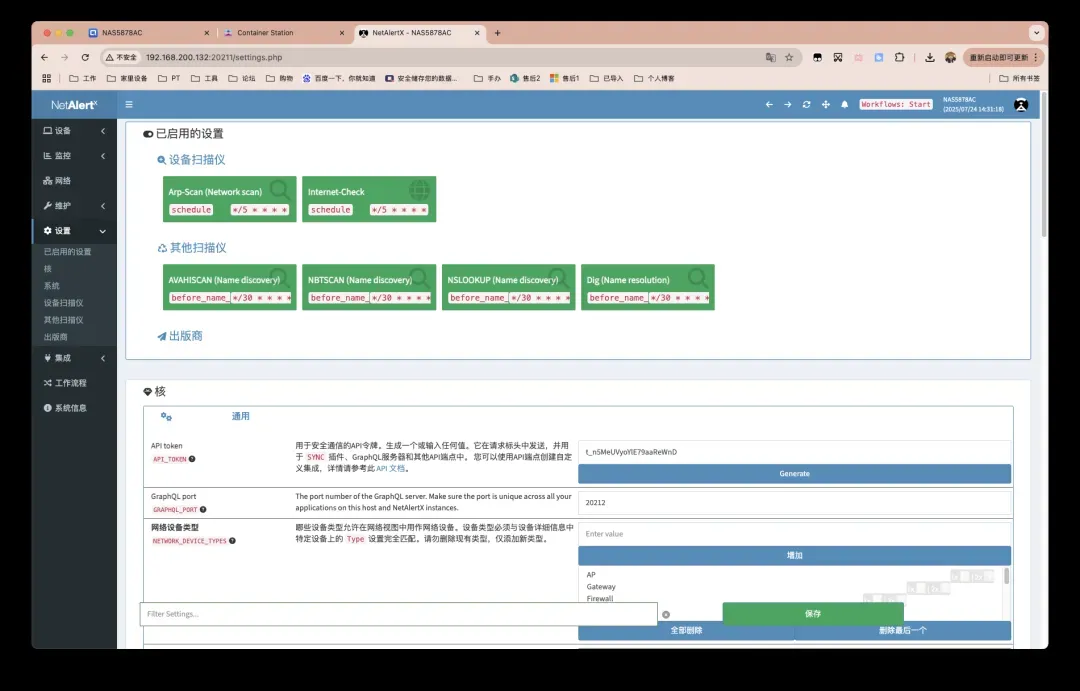
Task: Open 设备扫描仪 in the settings submenu
Action: tap(63, 303)
